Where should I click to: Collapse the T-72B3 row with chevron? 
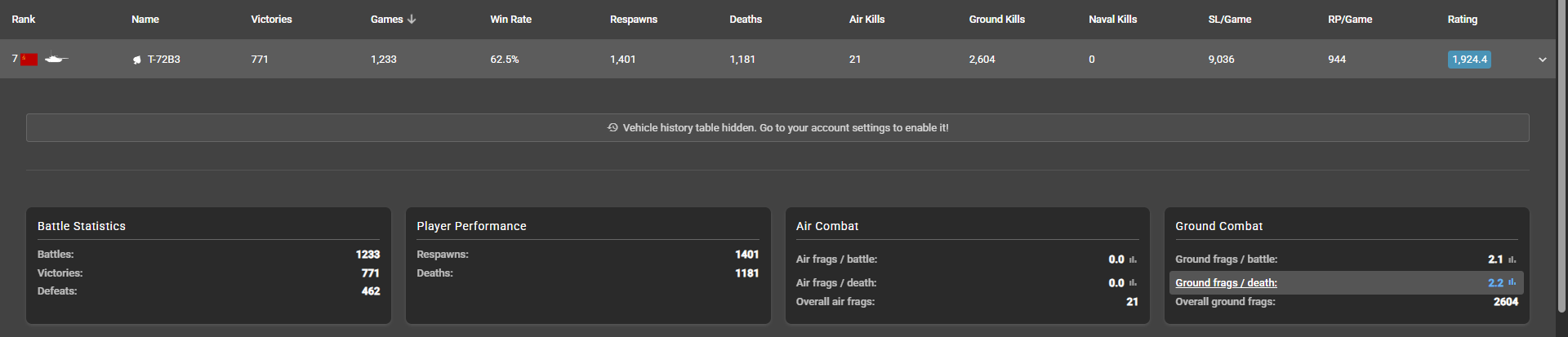coord(1543,60)
